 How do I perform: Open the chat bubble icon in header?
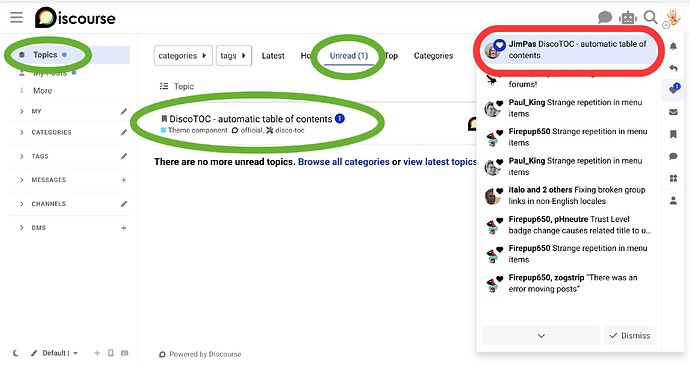pos(605,18)
